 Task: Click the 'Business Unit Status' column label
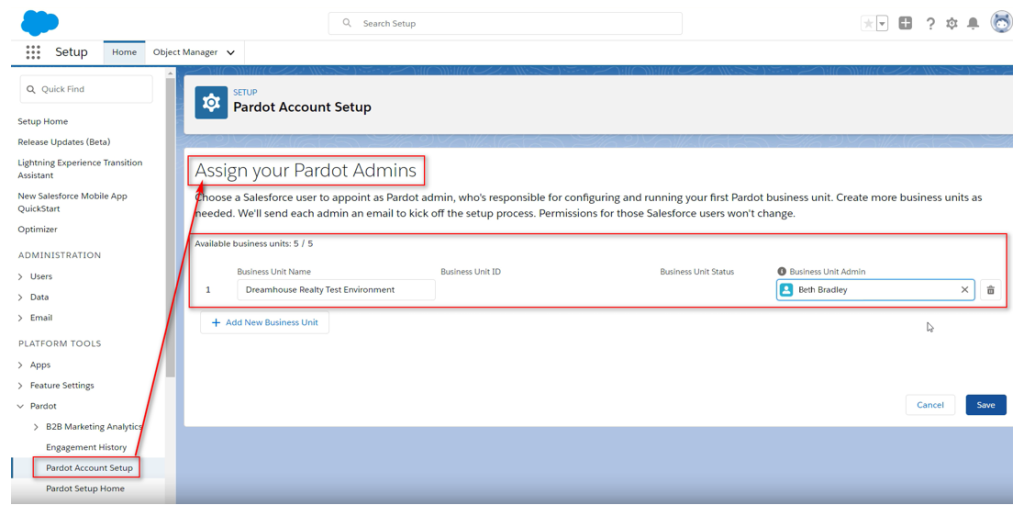pos(697,271)
